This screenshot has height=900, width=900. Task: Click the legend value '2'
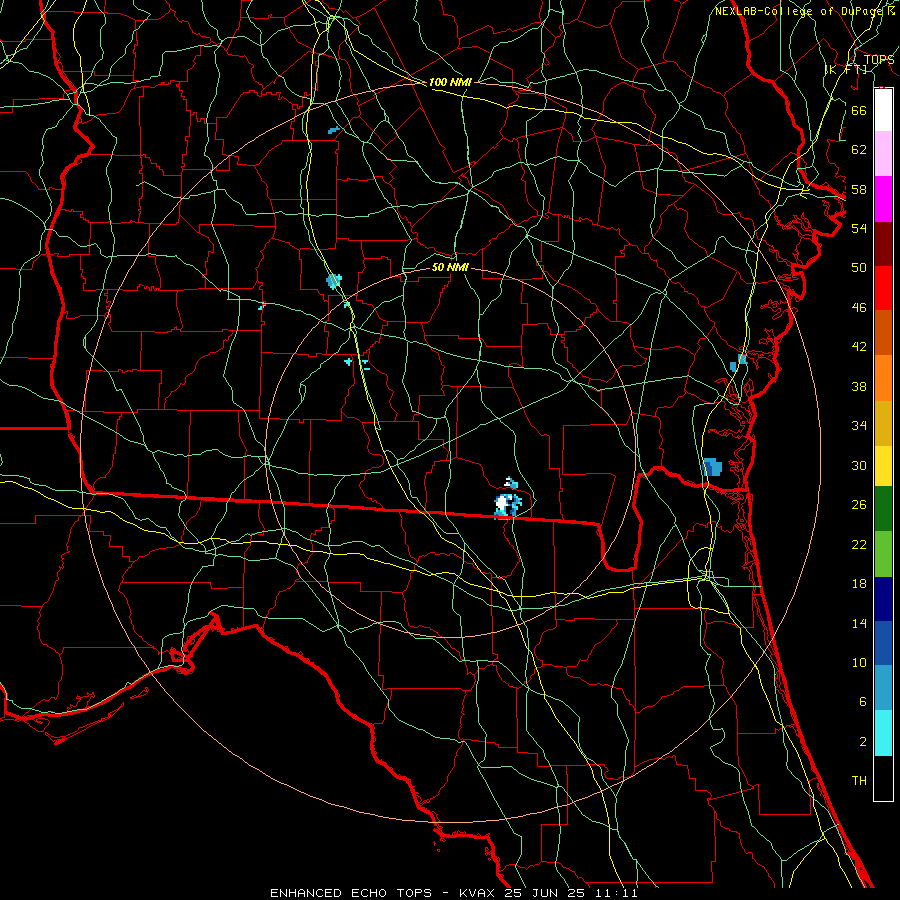point(862,742)
